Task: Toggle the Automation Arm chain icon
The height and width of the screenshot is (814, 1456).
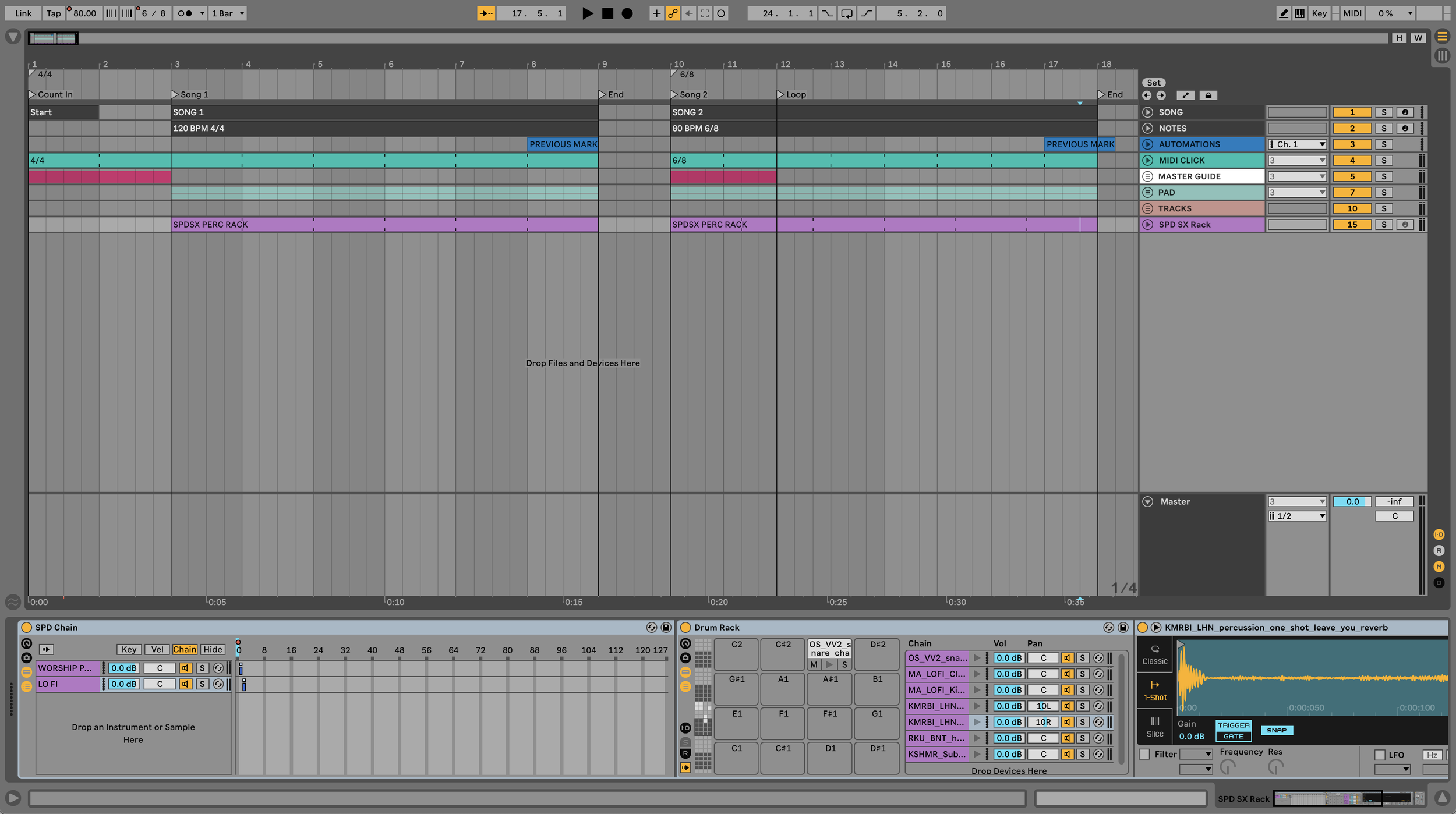Action: pos(673,13)
